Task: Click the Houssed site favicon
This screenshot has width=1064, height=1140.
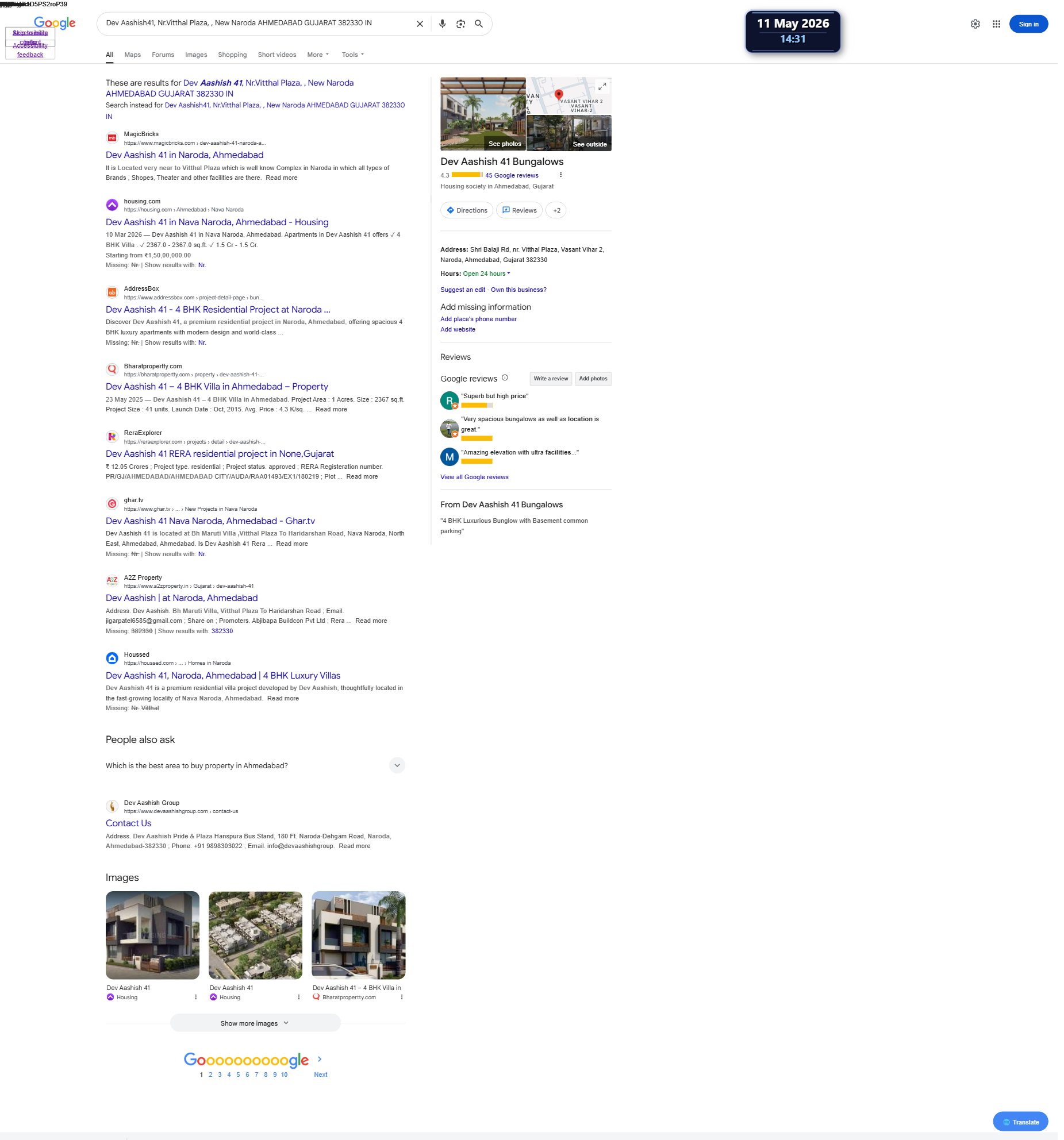Action: click(x=112, y=658)
